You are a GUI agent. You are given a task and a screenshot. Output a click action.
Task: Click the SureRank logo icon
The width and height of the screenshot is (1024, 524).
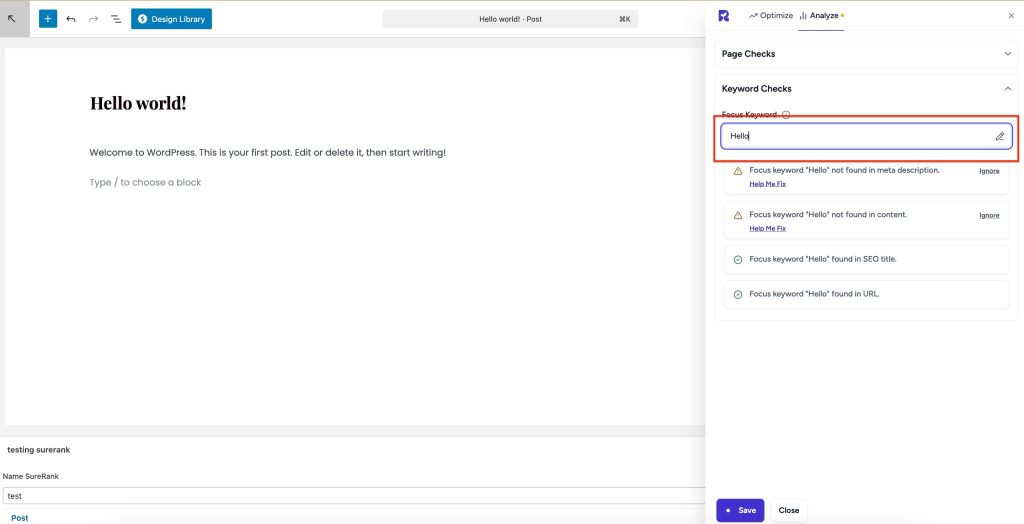724,16
